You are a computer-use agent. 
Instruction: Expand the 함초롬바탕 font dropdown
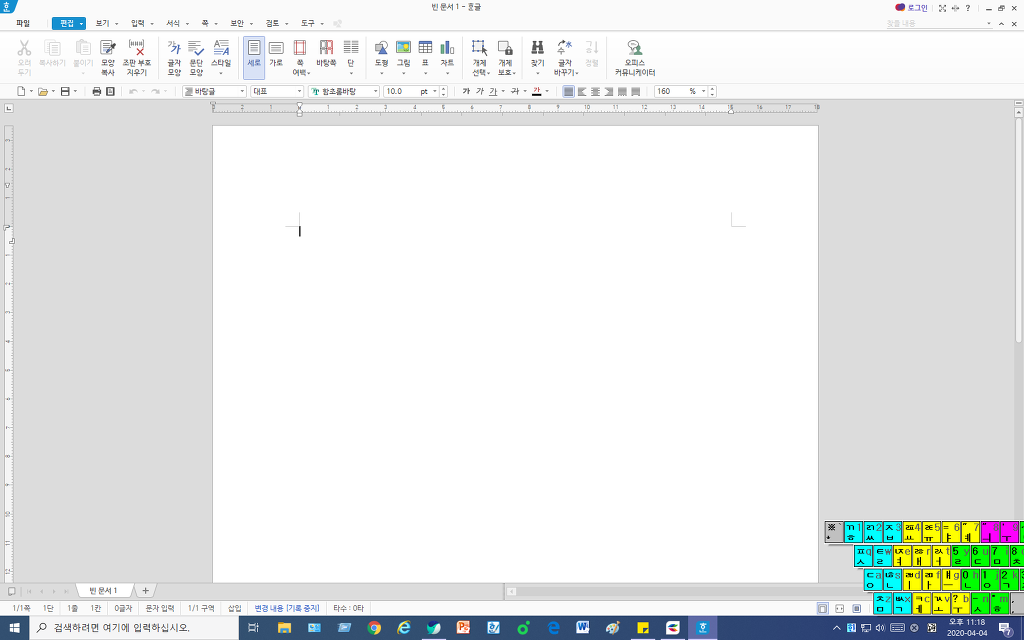376,91
